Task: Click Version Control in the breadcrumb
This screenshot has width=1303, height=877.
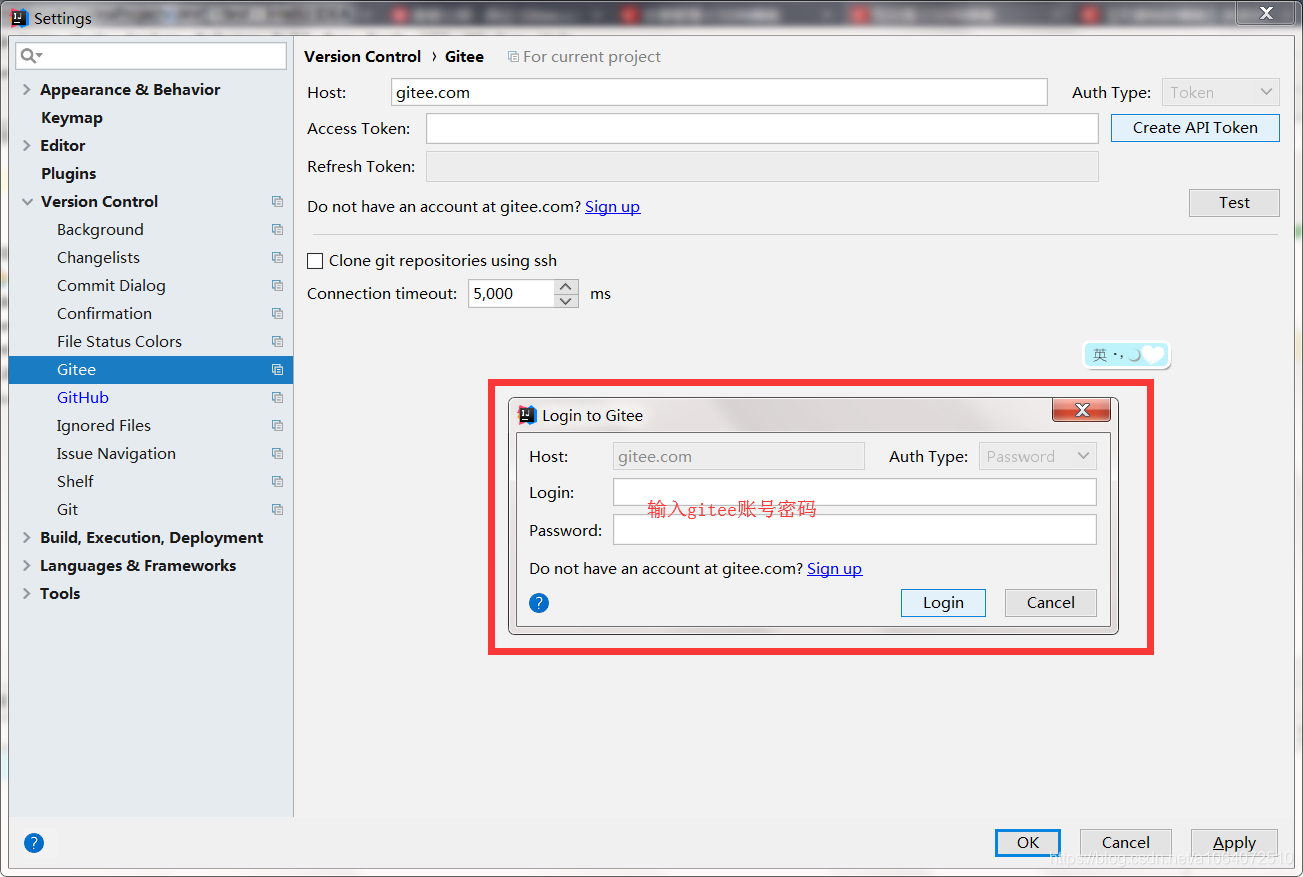Action: pyautogui.click(x=363, y=56)
